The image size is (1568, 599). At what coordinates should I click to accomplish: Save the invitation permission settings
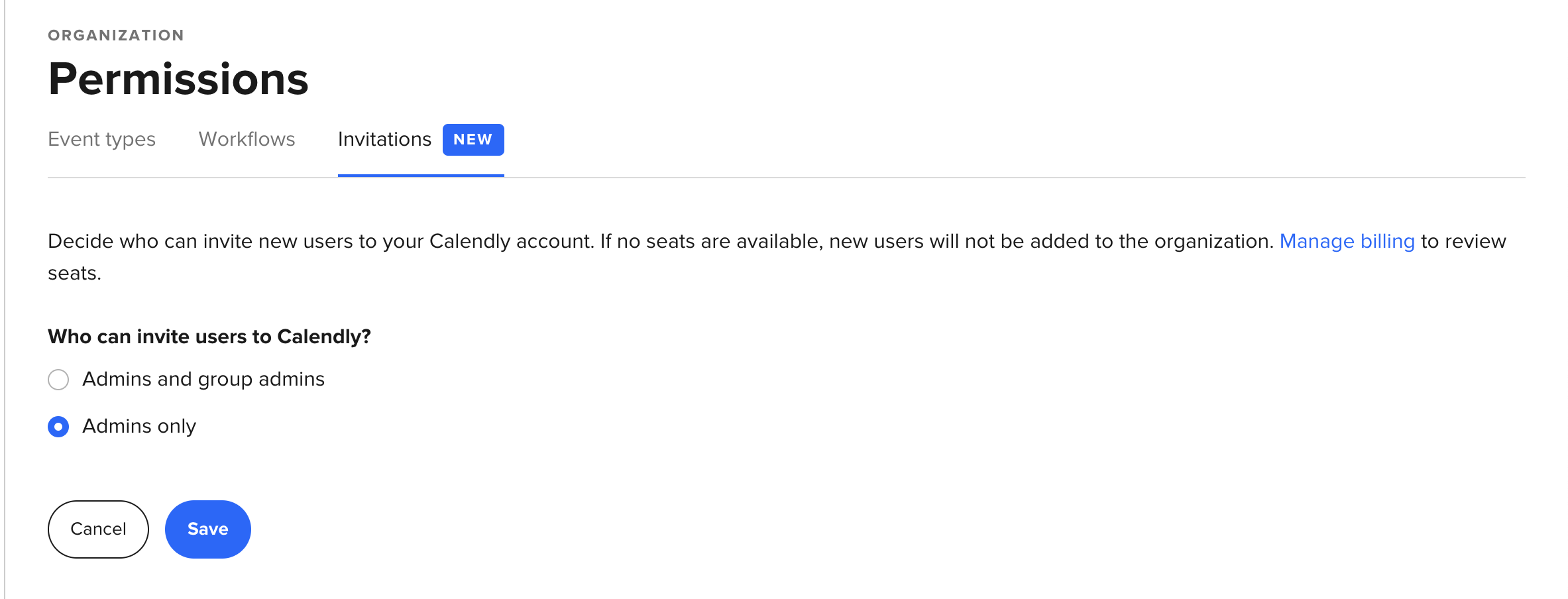tap(207, 529)
